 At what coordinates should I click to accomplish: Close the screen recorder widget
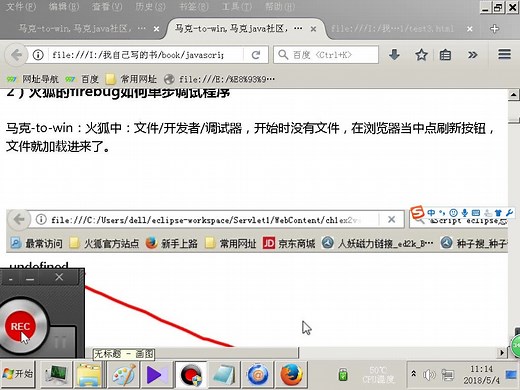click(x=59, y=277)
